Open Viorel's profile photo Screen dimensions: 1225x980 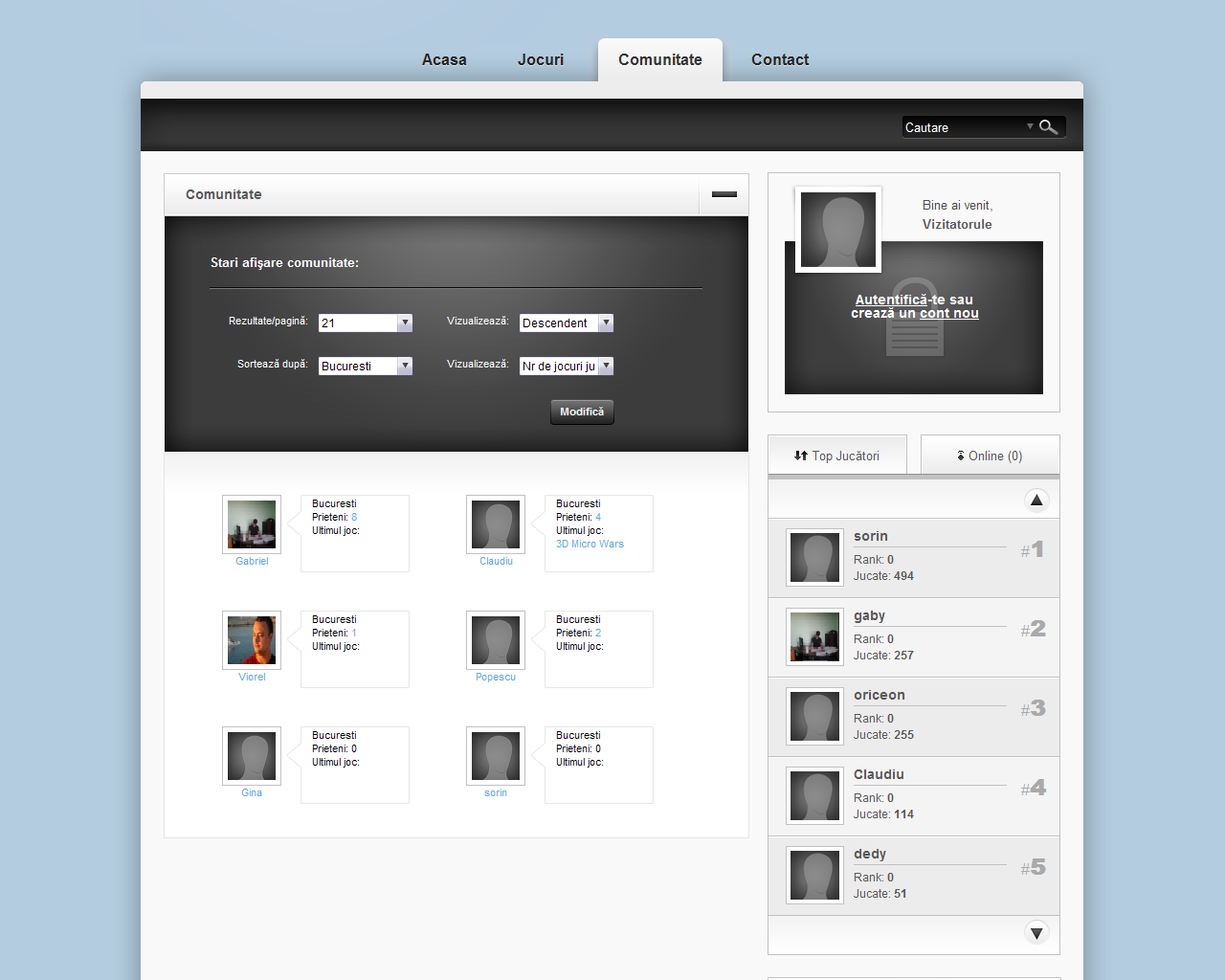click(x=252, y=640)
